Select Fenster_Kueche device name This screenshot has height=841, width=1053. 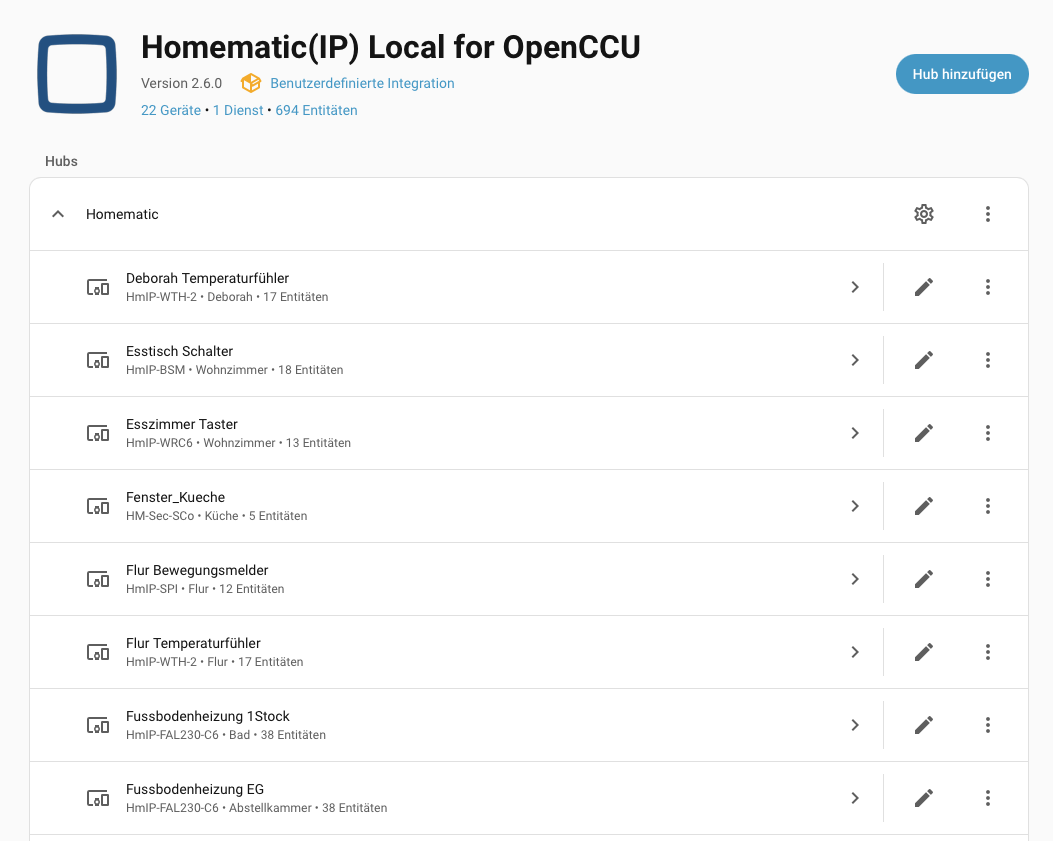(x=175, y=498)
